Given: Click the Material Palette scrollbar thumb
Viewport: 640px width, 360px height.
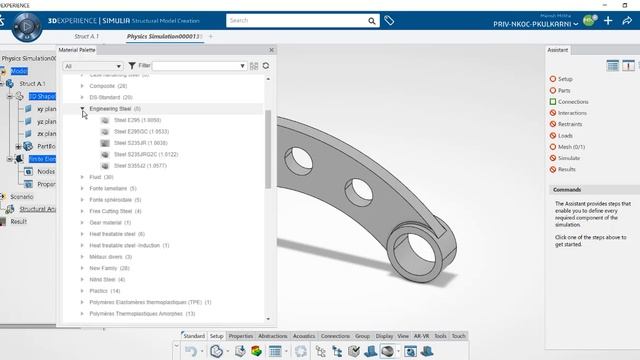Looking at the screenshot, I should (268, 149).
